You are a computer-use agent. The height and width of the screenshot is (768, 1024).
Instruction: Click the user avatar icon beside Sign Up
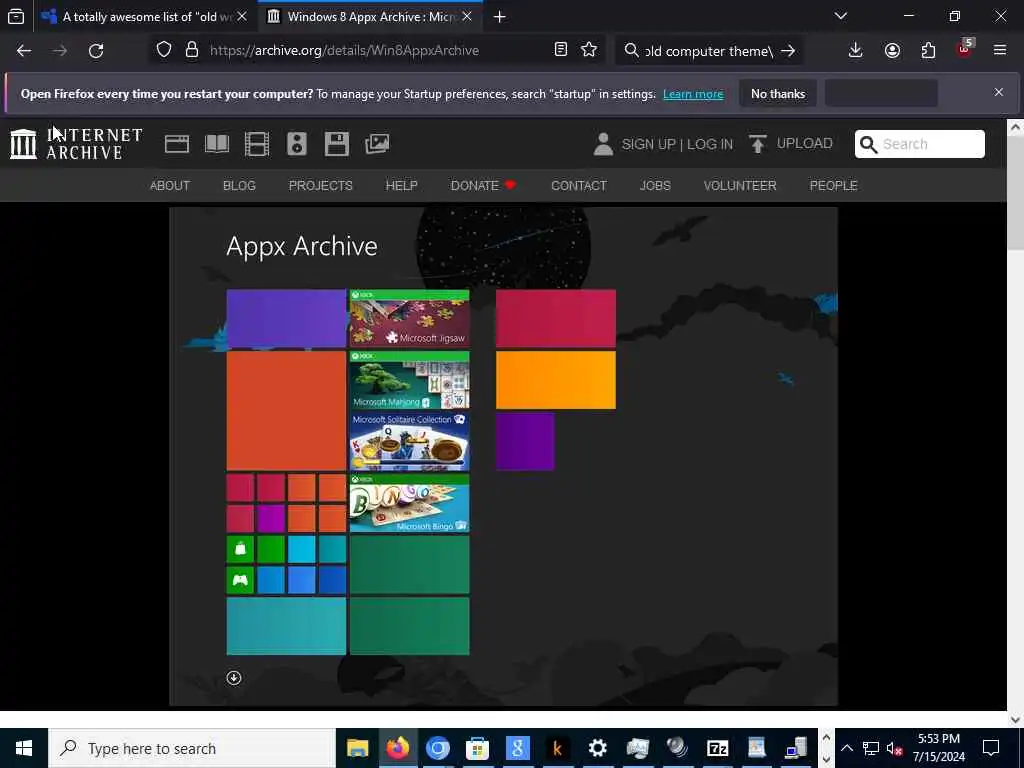coord(603,144)
